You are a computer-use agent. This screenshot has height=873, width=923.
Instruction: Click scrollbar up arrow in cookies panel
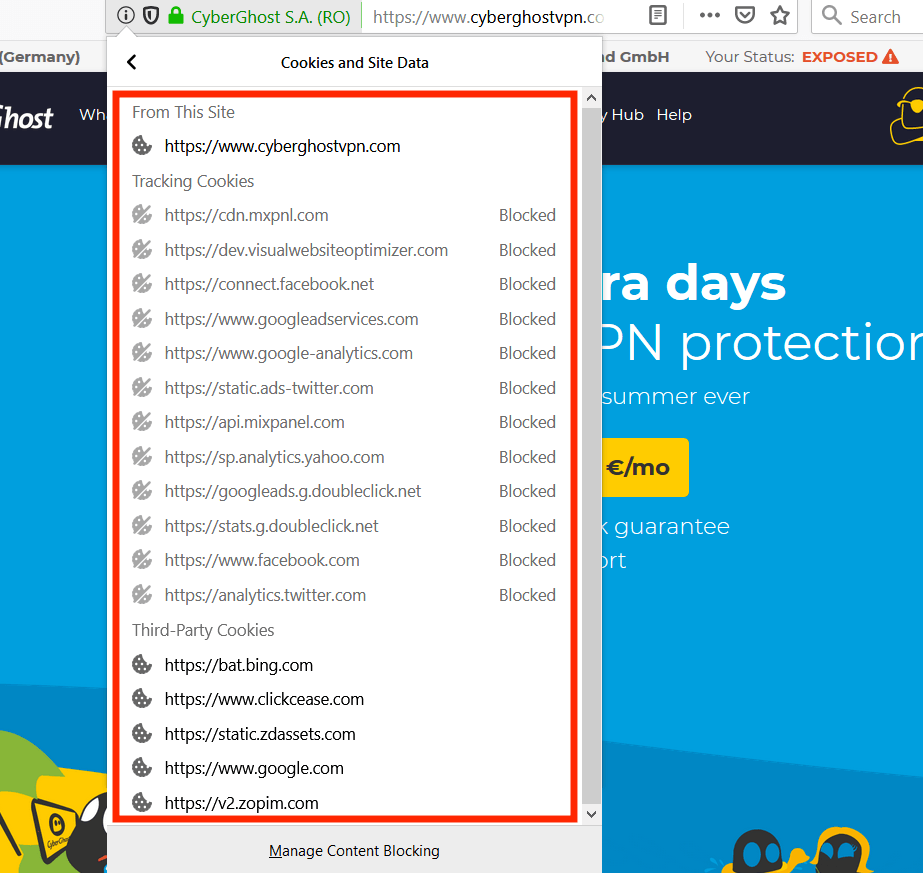click(x=592, y=98)
